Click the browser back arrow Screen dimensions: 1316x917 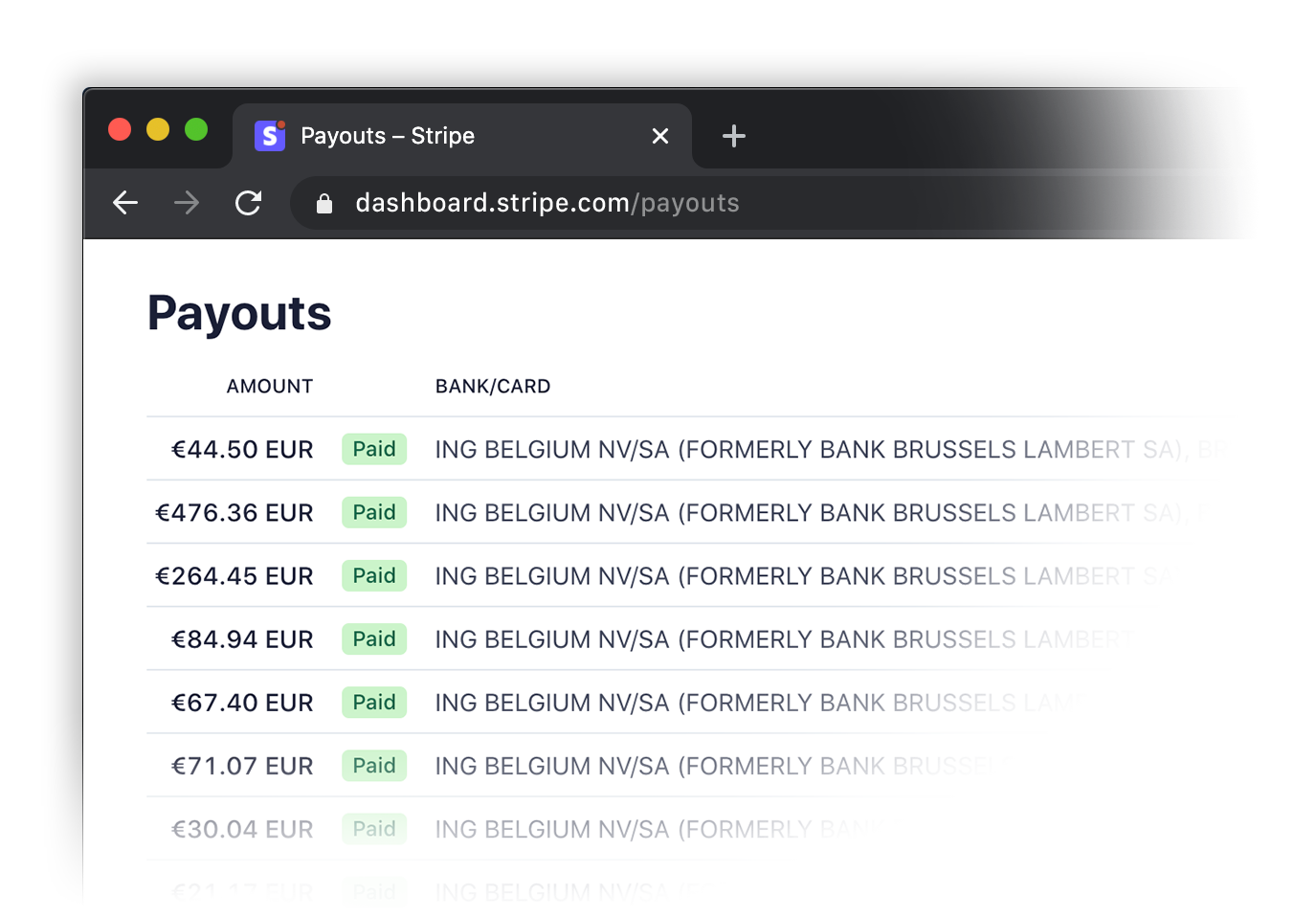[125, 202]
